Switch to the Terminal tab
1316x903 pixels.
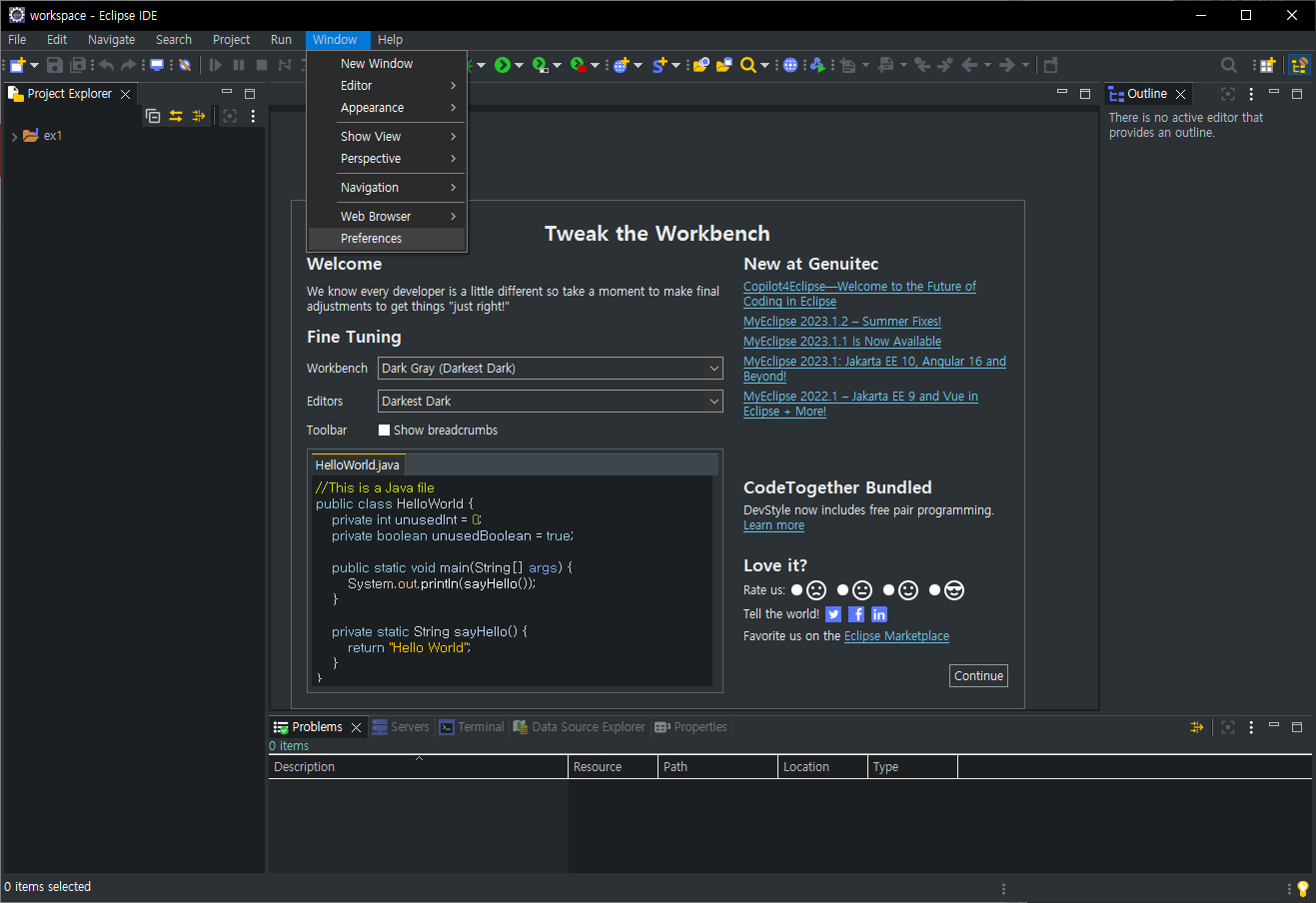[x=472, y=727]
